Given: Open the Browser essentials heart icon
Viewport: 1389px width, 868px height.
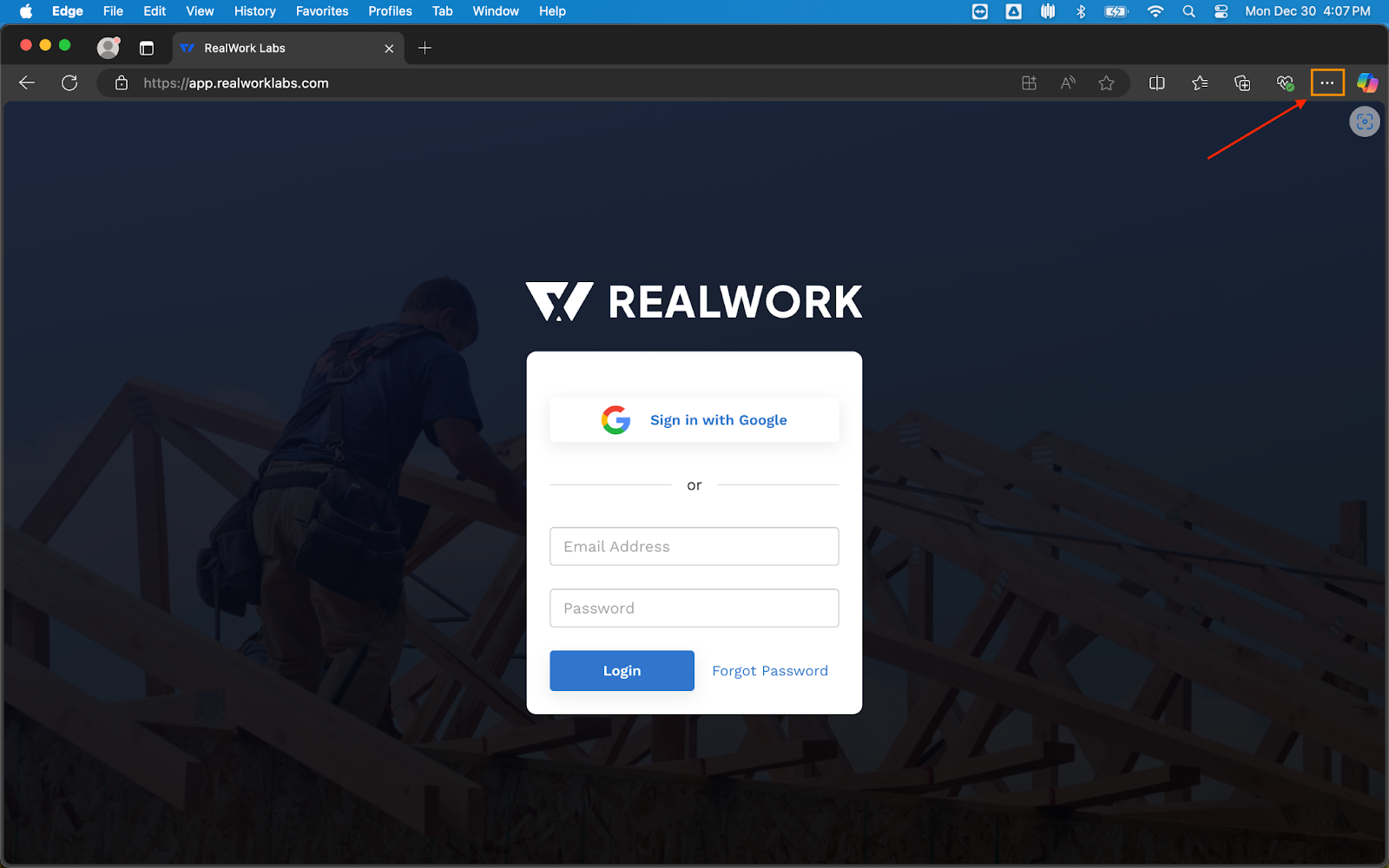Looking at the screenshot, I should click(x=1286, y=83).
